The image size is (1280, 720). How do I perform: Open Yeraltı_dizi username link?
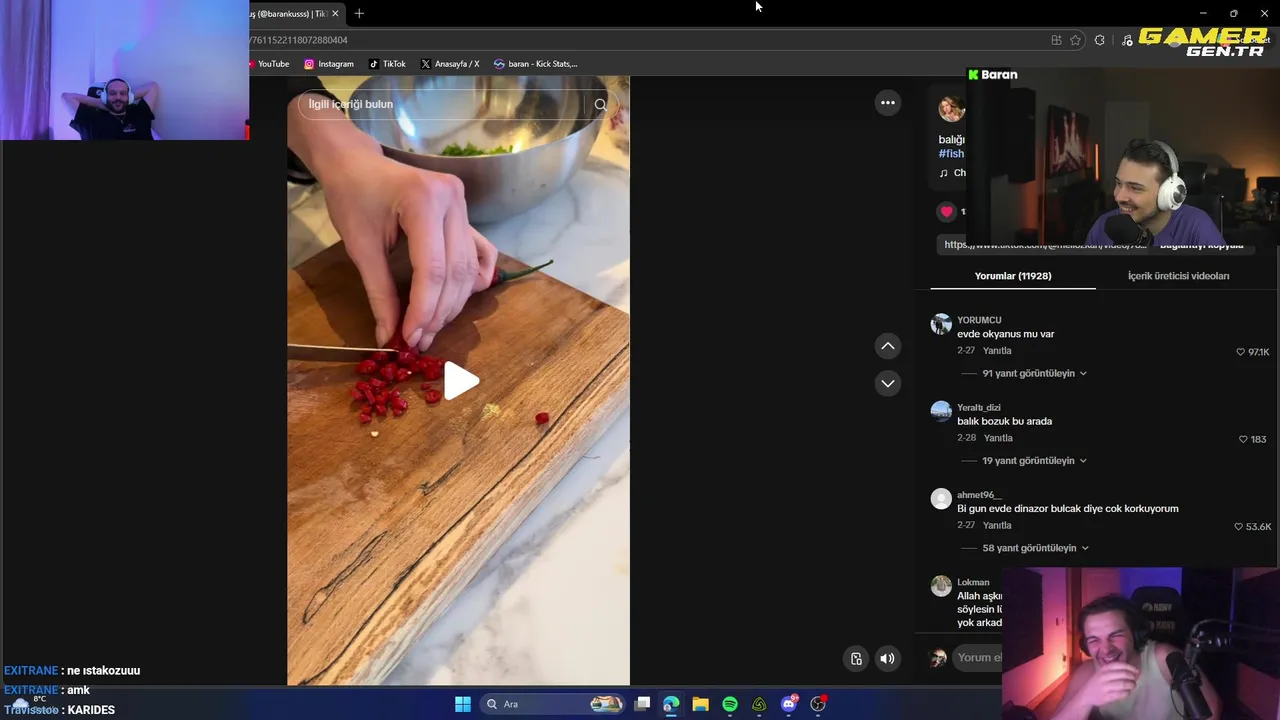click(978, 407)
